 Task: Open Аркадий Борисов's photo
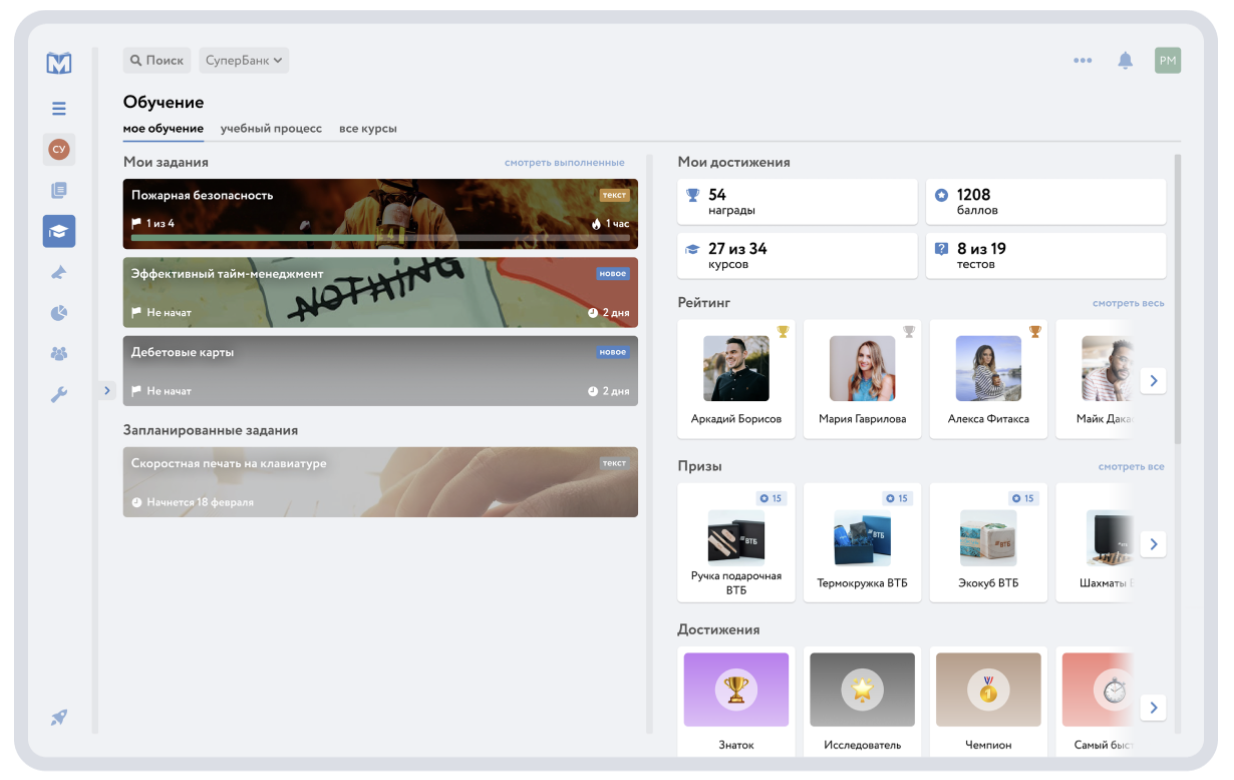click(736, 369)
